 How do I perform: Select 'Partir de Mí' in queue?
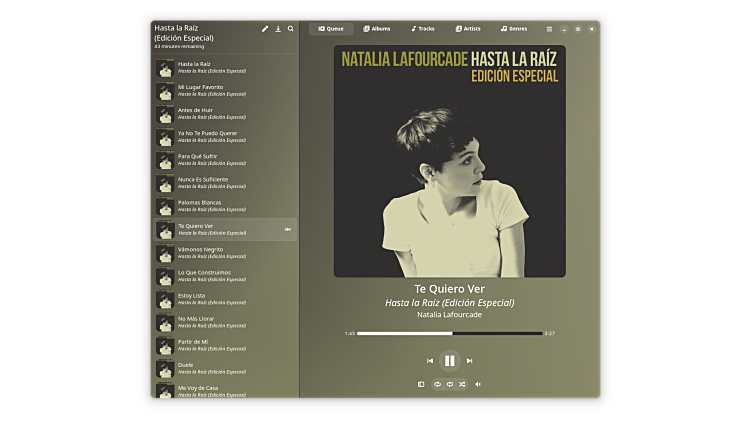[225, 345]
